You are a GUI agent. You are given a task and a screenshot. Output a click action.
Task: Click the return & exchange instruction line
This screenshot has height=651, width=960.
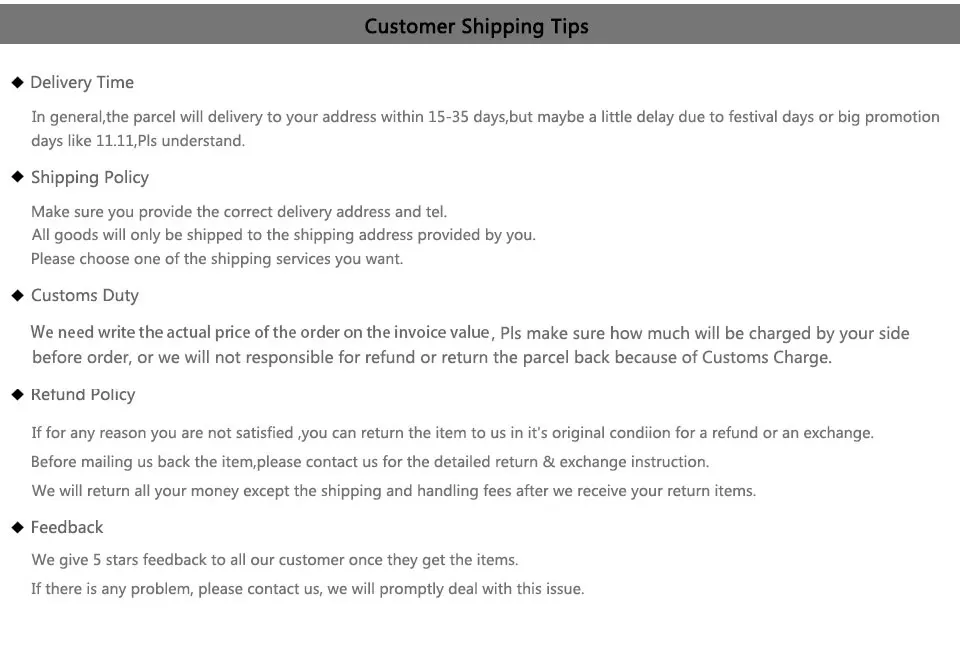click(x=370, y=462)
